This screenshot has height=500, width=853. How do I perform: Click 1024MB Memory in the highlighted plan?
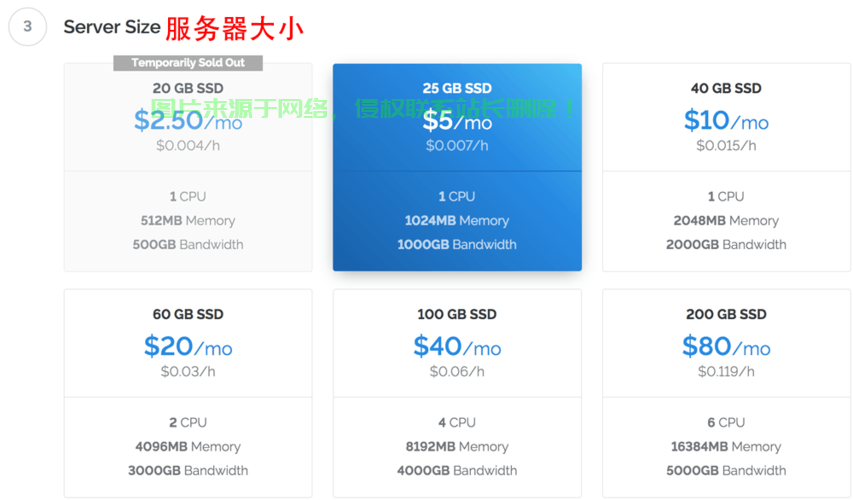(457, 220)
